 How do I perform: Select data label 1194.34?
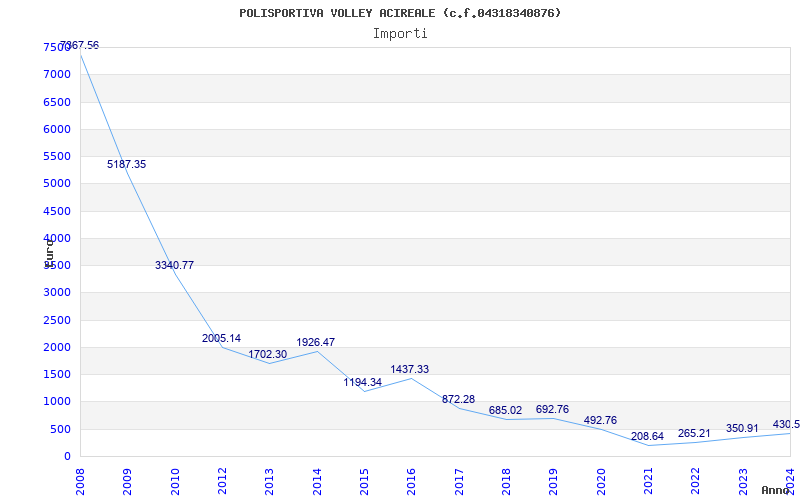pyautogui.click(x=363, y=382)
